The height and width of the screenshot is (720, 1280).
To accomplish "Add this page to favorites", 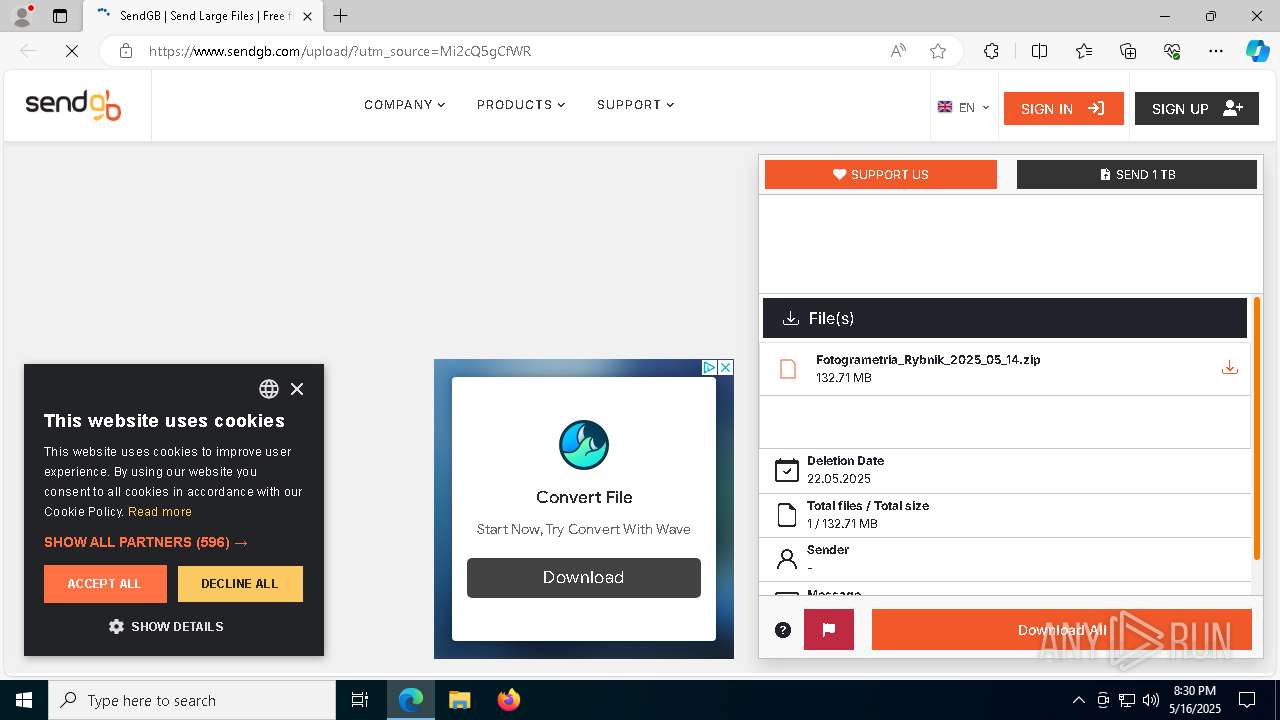I will click(x=938, y=51).
